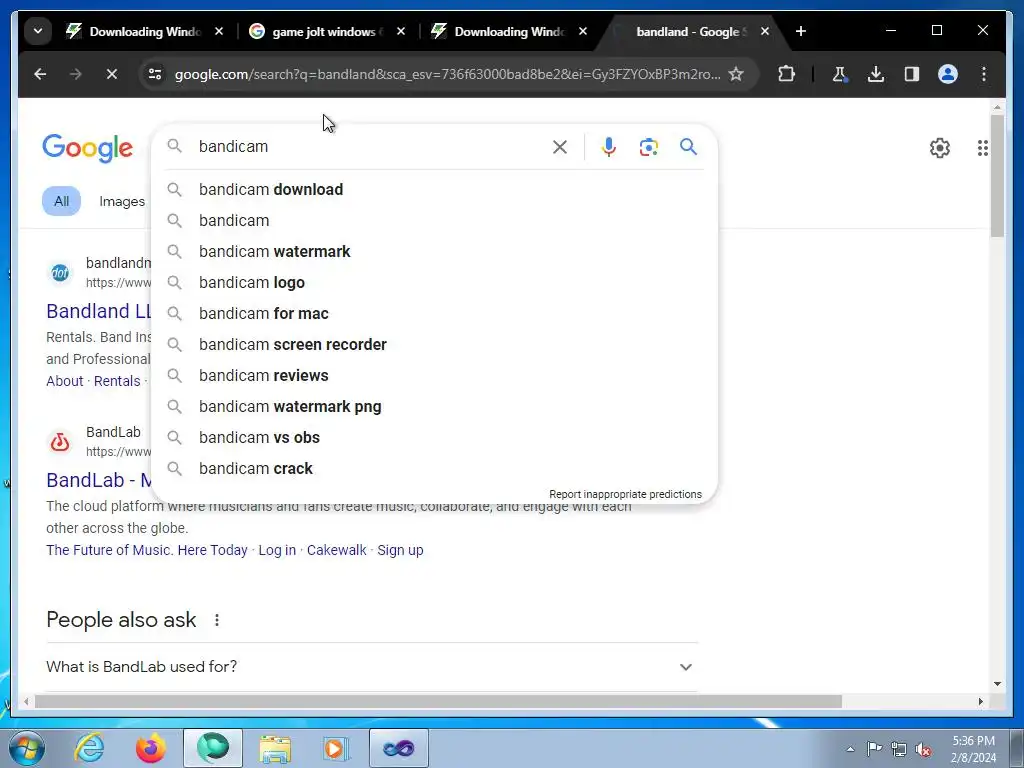The width and height of the screenshot is (1024, 768).
Task: Stop loading the page
Action: click(x=112, y=74)
